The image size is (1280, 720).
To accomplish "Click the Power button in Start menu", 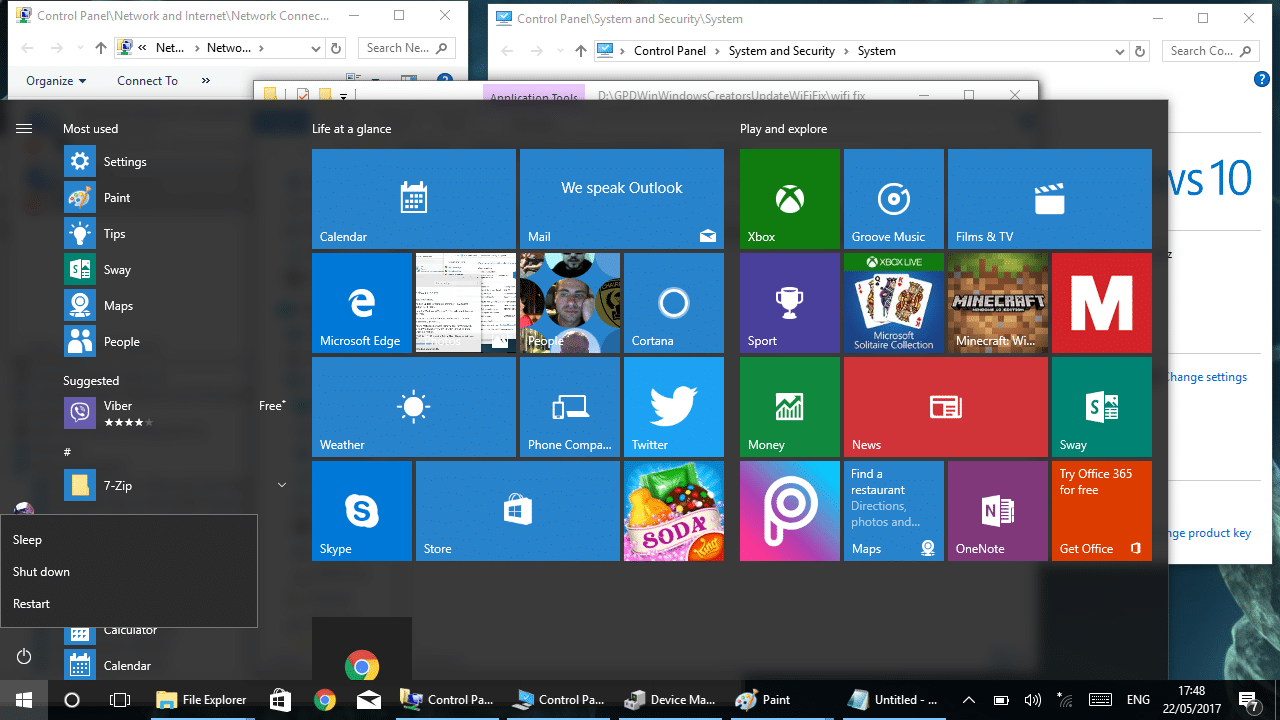I will pos(24,657).
